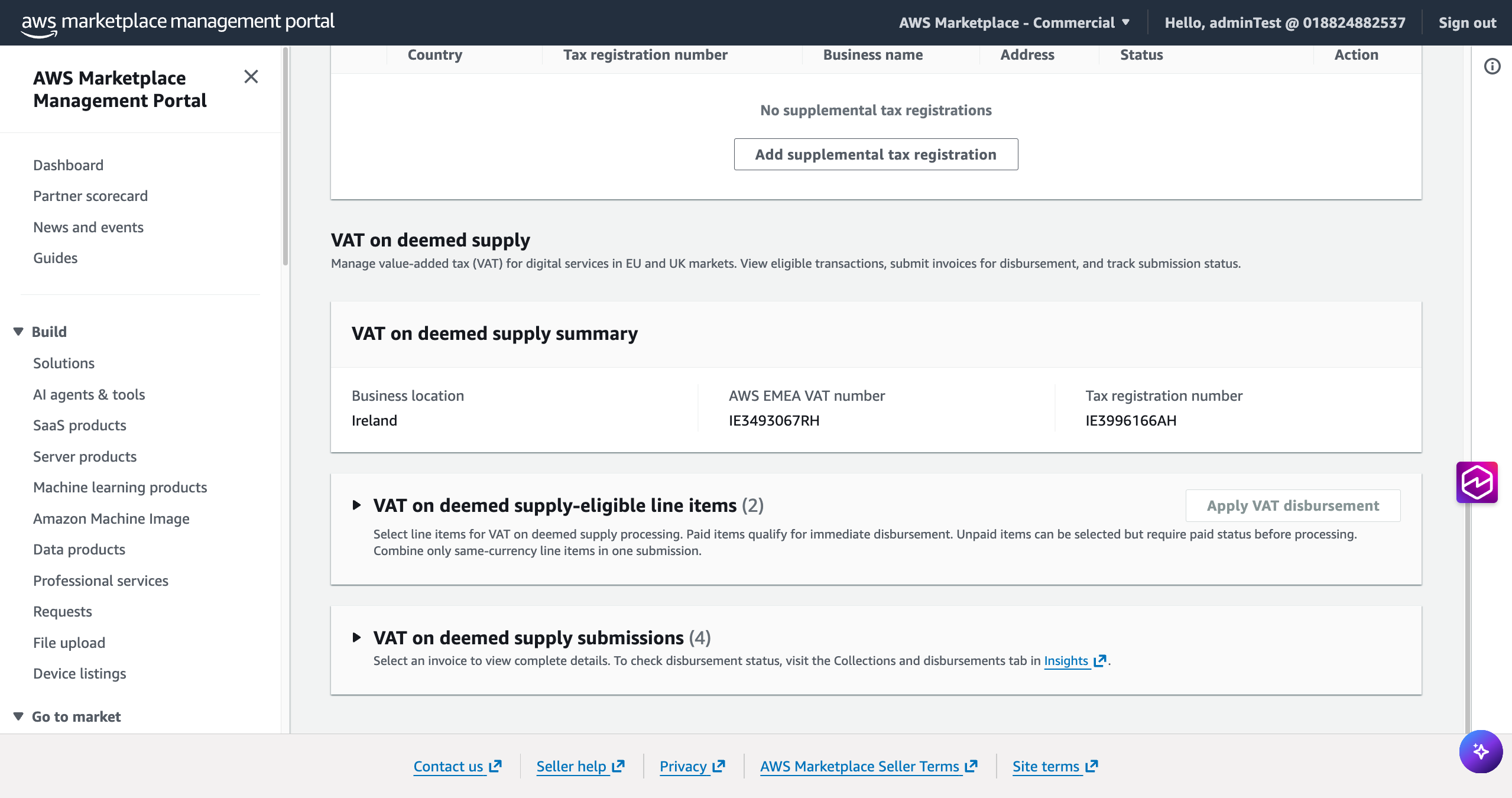
Task: Select tax registration number IE3996166AH
Action: point(1131,420)
